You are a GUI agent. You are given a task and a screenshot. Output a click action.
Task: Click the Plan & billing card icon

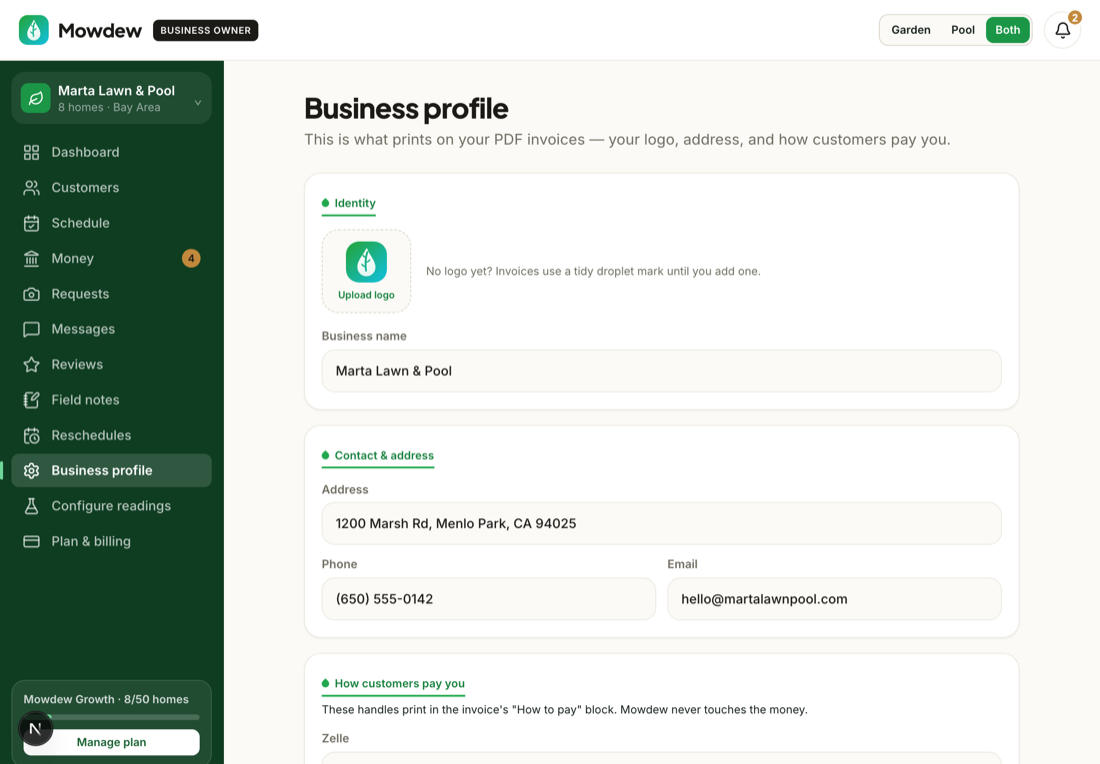pos(32,542)
